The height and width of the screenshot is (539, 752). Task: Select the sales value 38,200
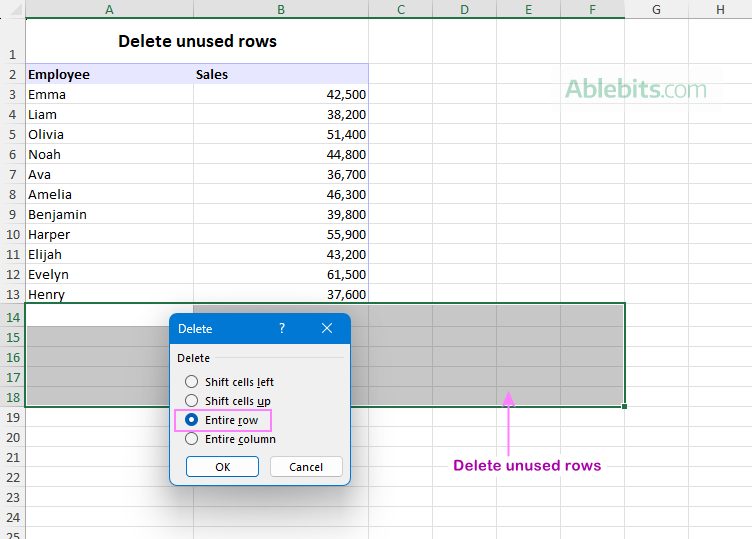point(281,114)
